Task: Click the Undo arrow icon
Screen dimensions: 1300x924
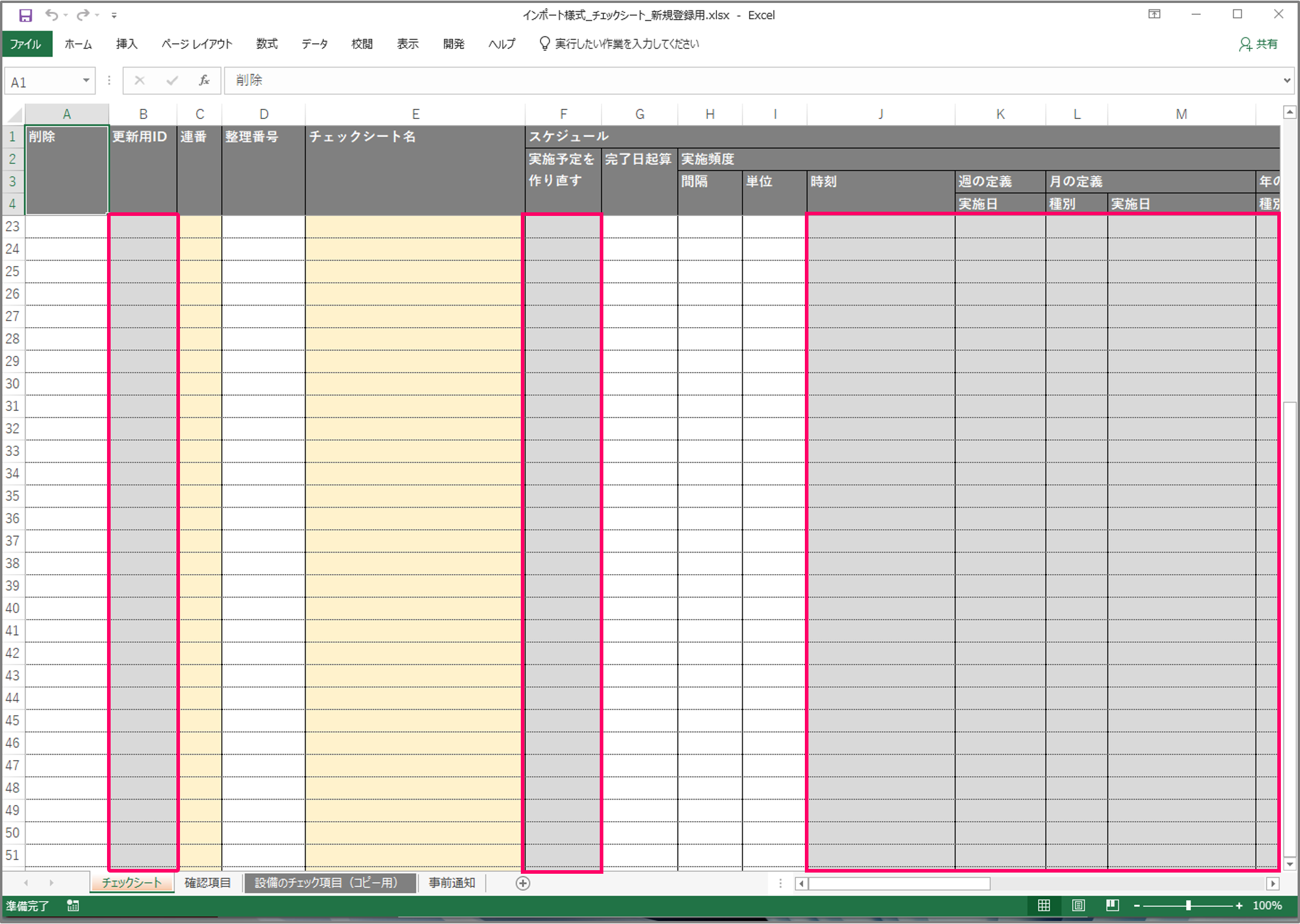Action: pyautogui.click(x=51, y=15)
